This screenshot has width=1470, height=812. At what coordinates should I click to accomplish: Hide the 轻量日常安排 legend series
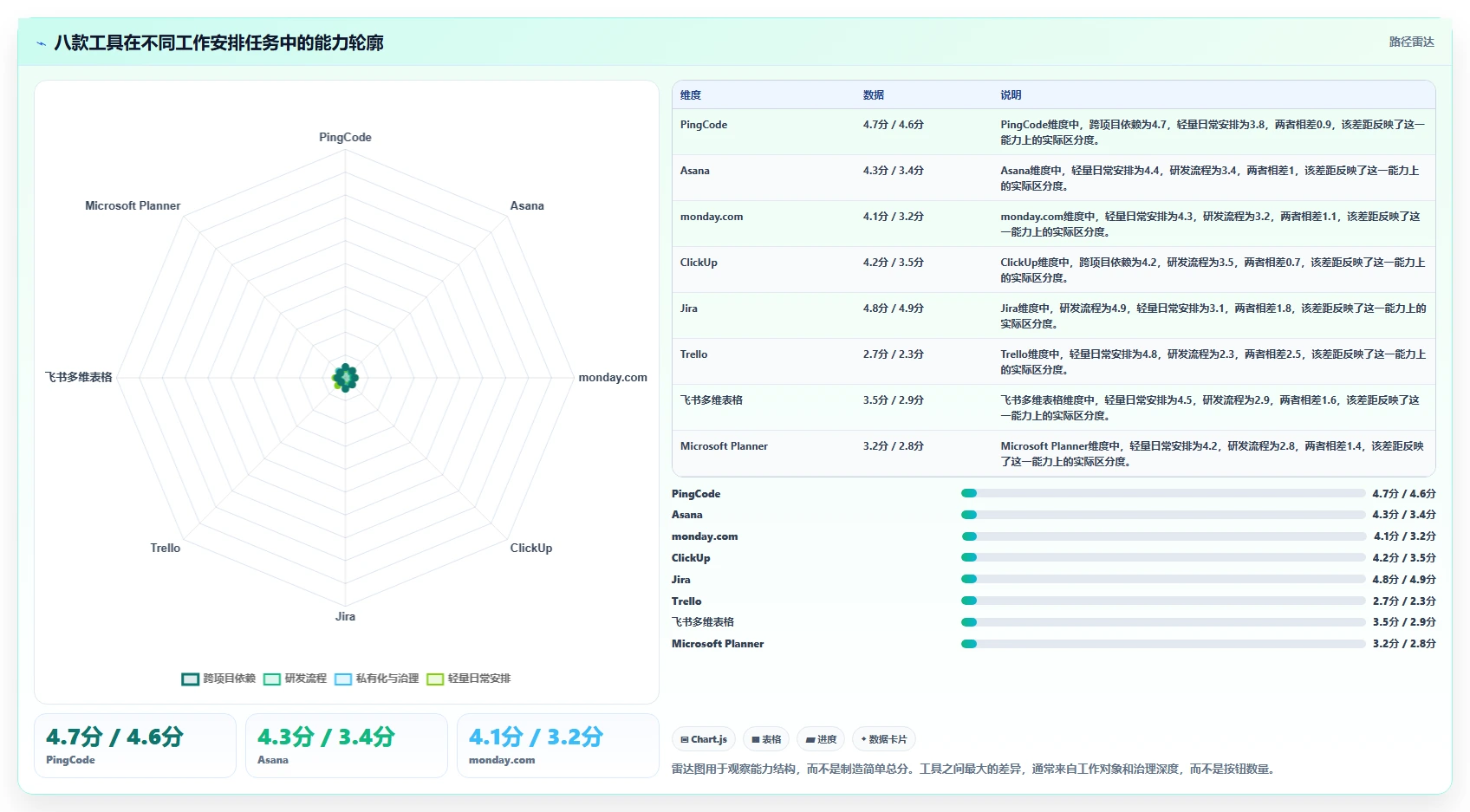click(468, 679)
